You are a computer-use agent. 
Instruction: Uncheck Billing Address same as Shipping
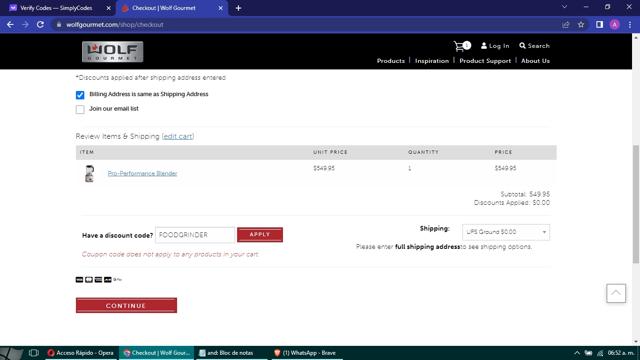80,95
